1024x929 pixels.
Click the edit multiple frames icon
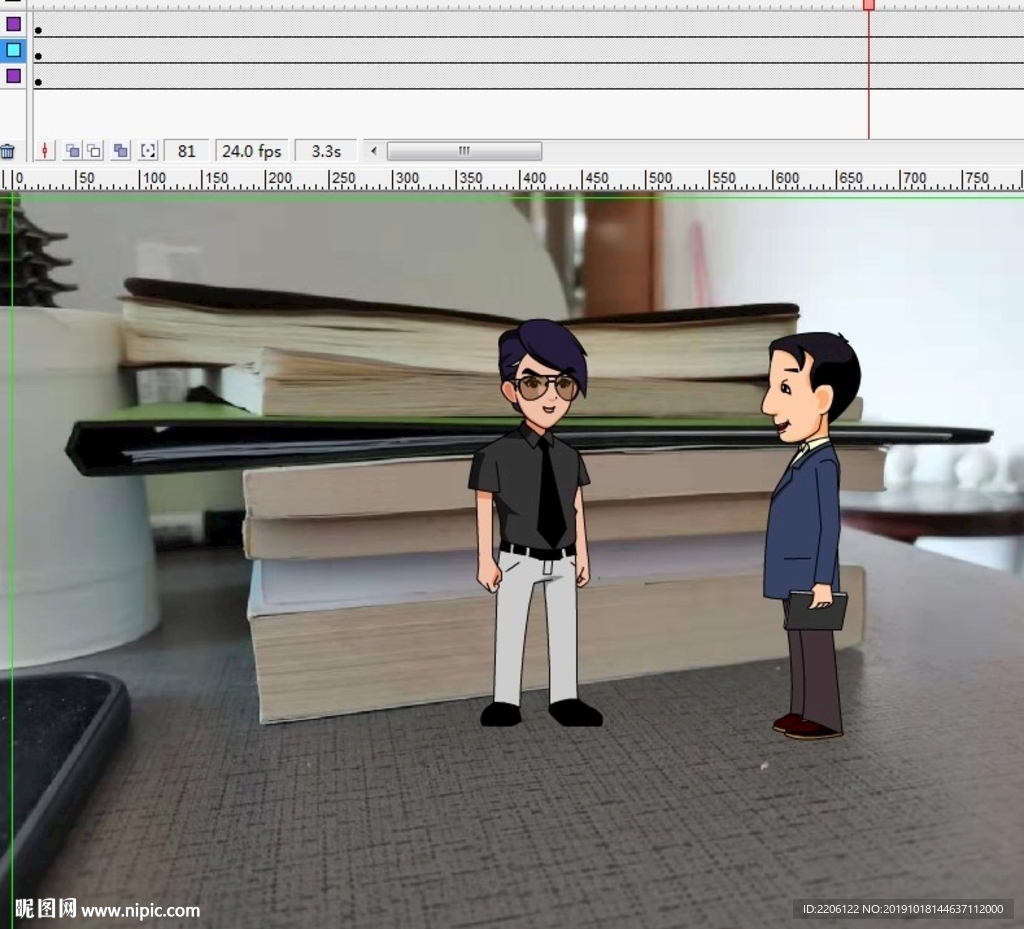(121, 151)
